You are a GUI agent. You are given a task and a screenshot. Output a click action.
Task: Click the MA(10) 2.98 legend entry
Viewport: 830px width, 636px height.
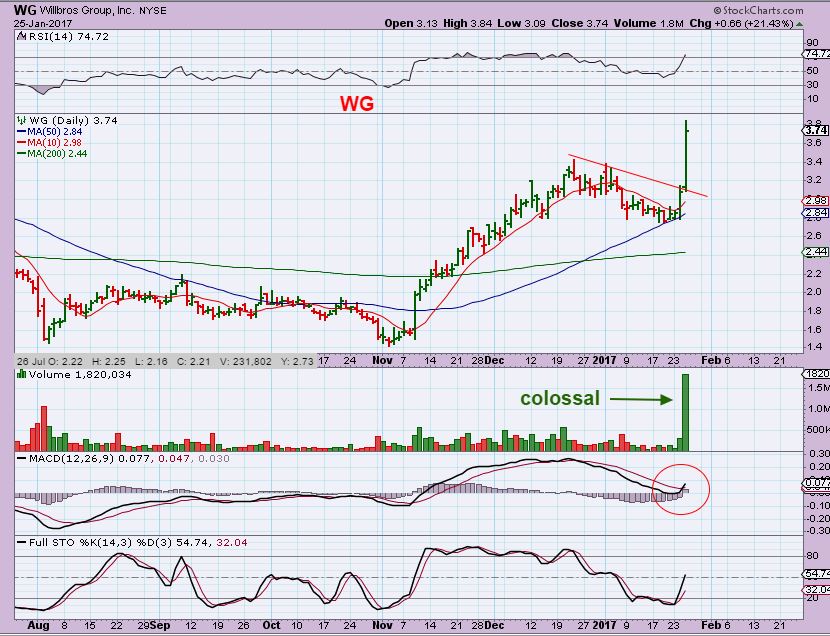point(55,143)
